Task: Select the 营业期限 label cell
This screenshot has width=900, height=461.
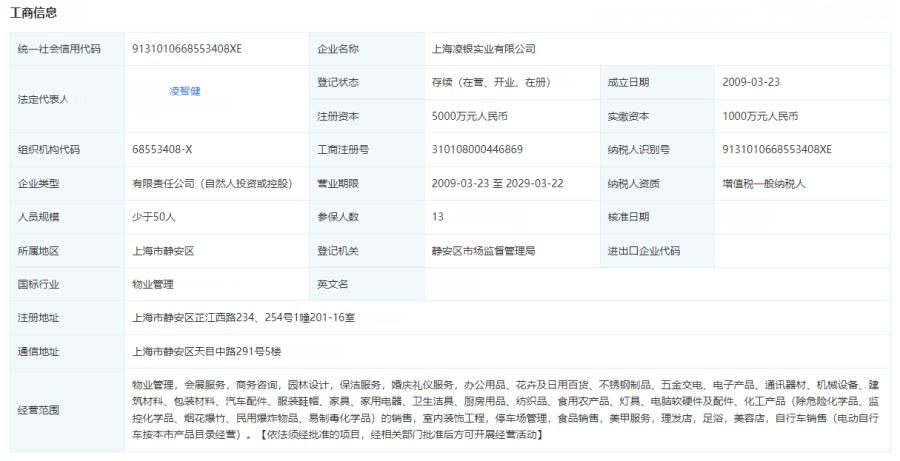Action: click(367, 184)
